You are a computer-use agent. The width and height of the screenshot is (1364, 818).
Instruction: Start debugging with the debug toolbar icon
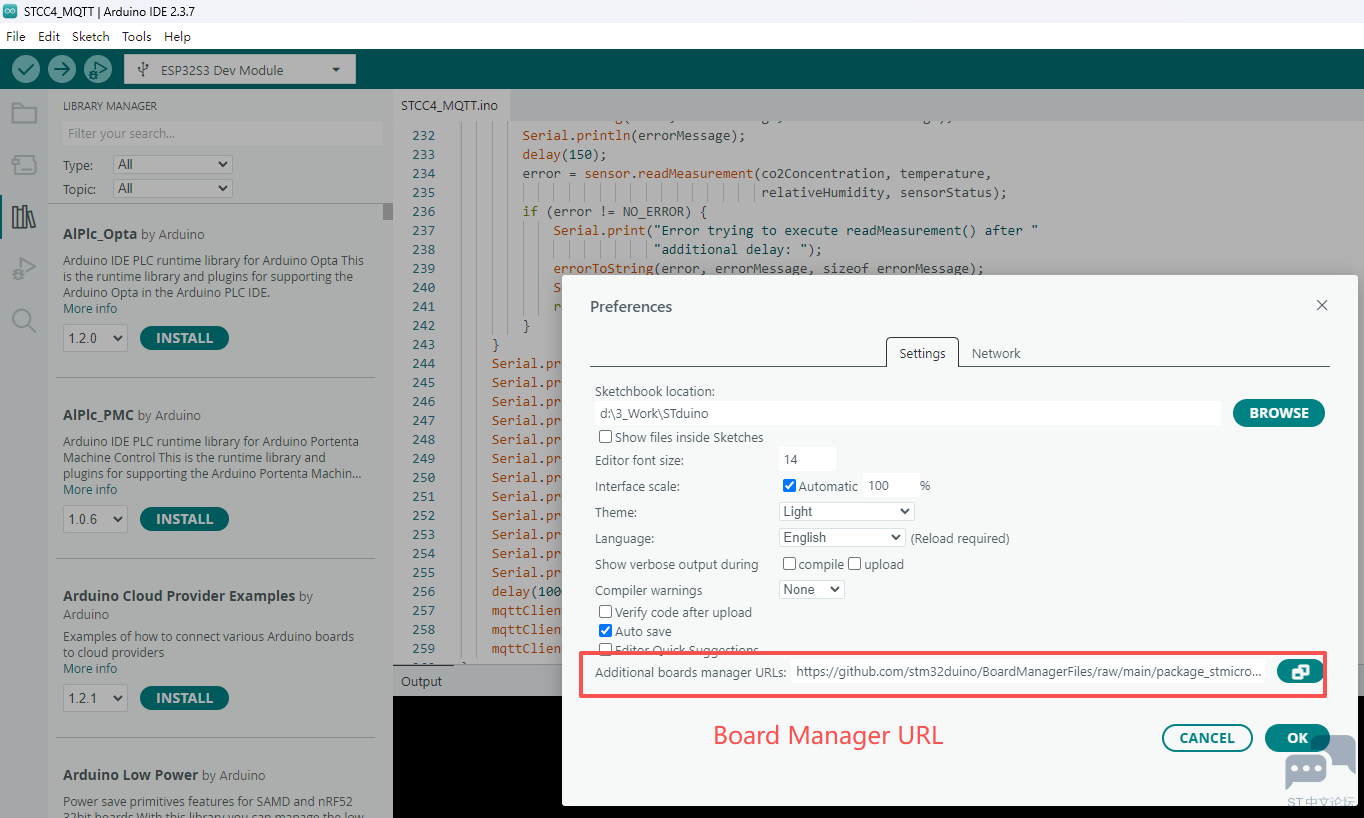[x=97, y=69]
